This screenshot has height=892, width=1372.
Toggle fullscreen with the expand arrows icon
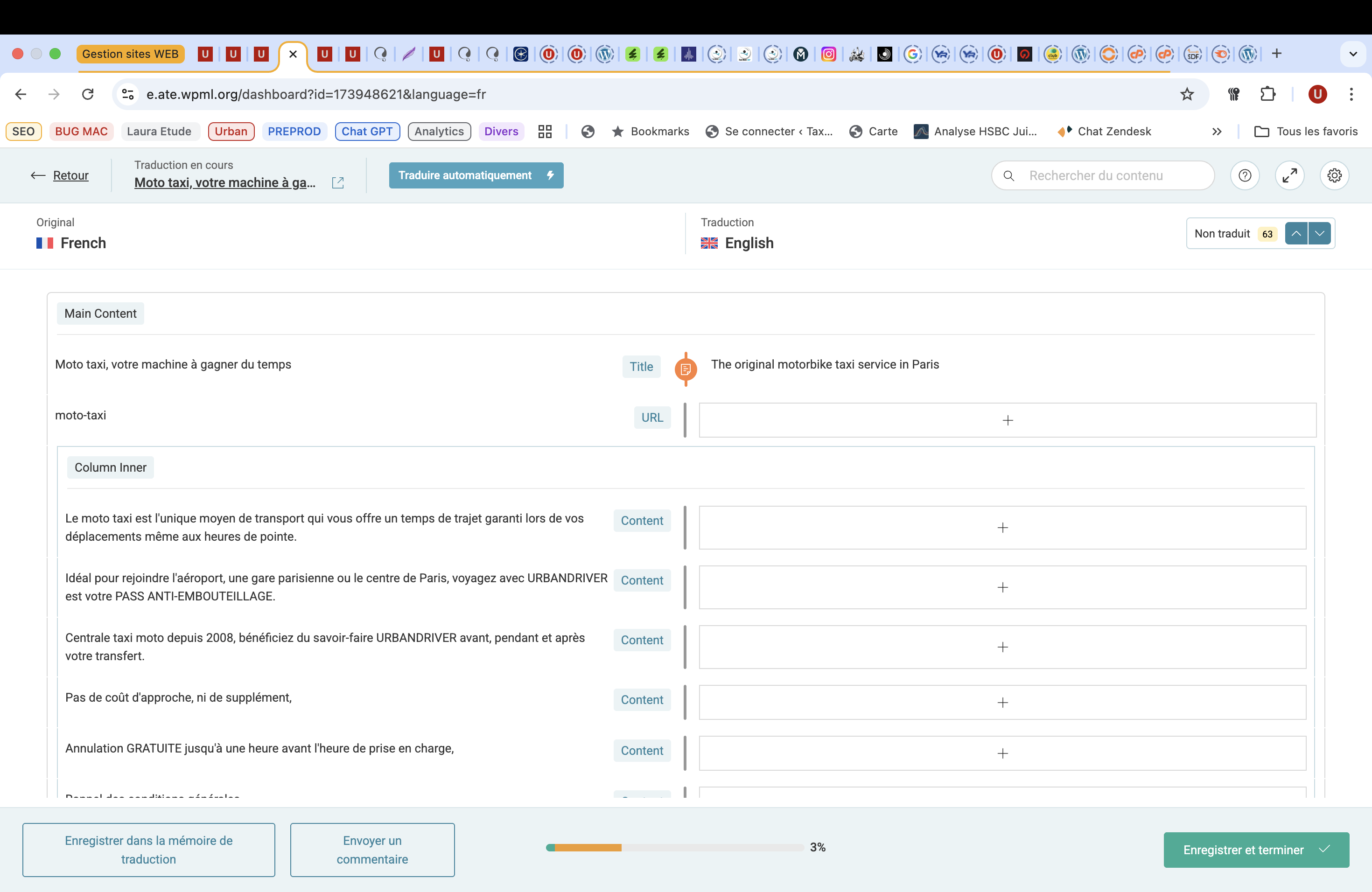click(1289, 175)
